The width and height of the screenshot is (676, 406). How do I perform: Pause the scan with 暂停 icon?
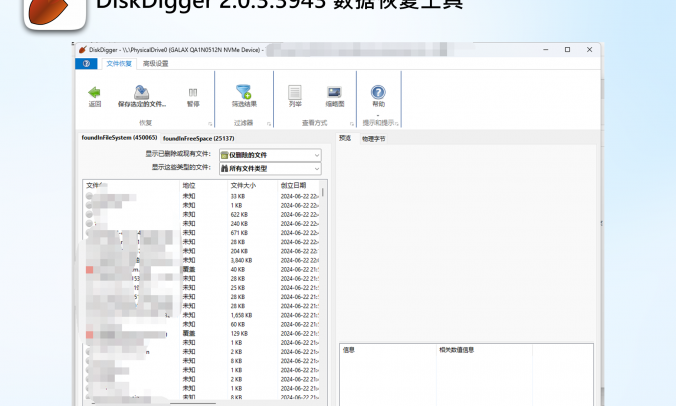tap(193, 92)
